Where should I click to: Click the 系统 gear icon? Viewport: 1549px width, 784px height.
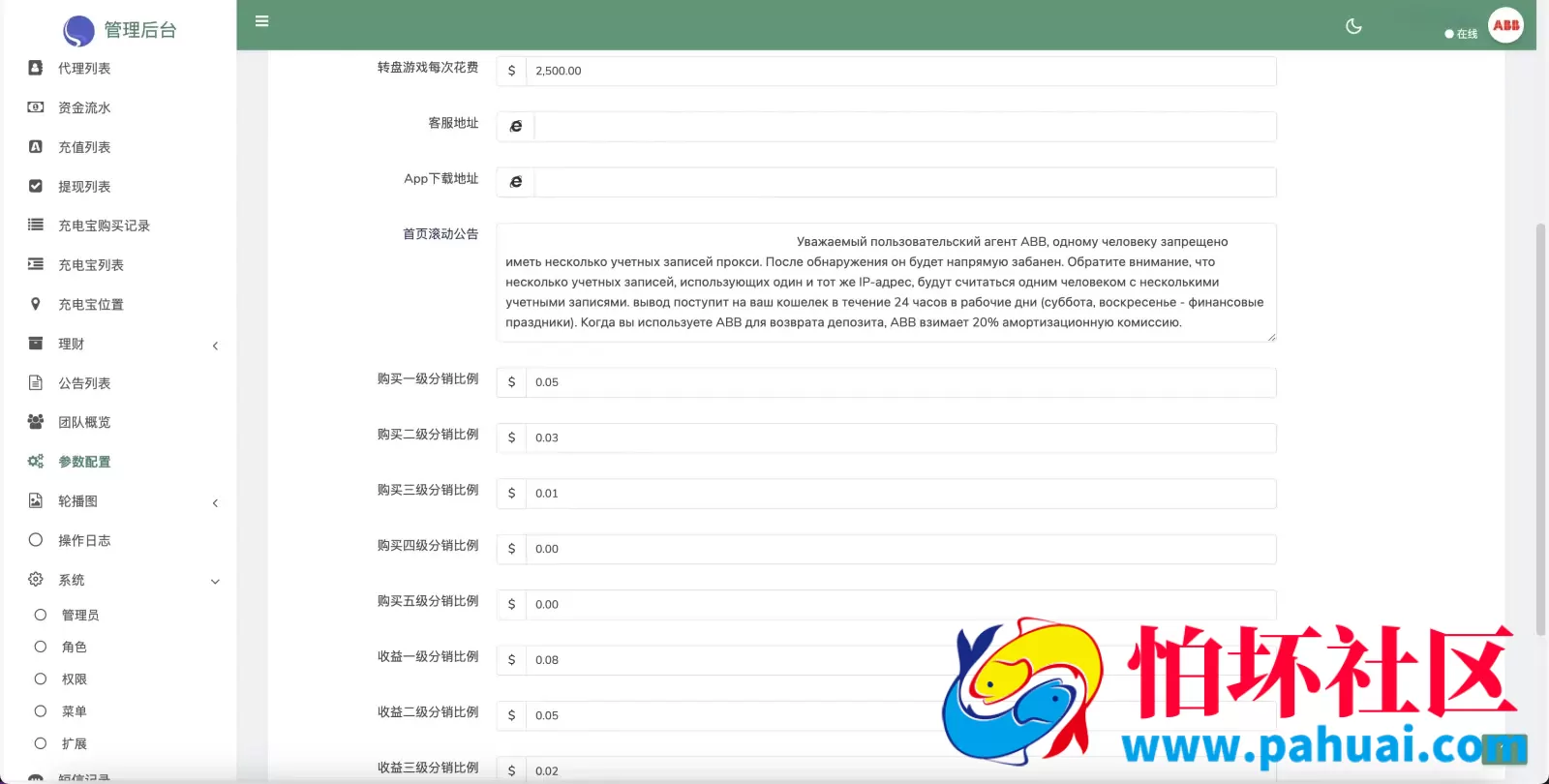click(x=36, y=579)
